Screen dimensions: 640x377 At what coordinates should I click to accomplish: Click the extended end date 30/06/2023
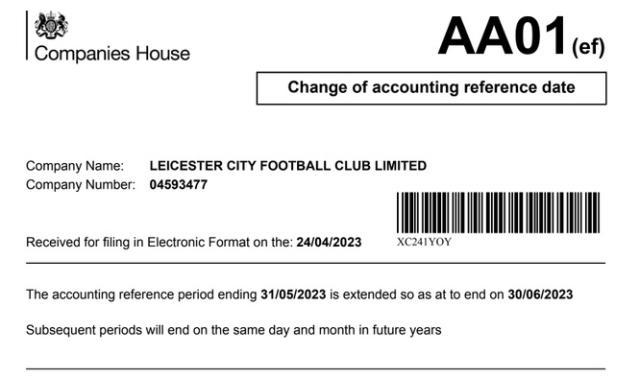point(540,294)
